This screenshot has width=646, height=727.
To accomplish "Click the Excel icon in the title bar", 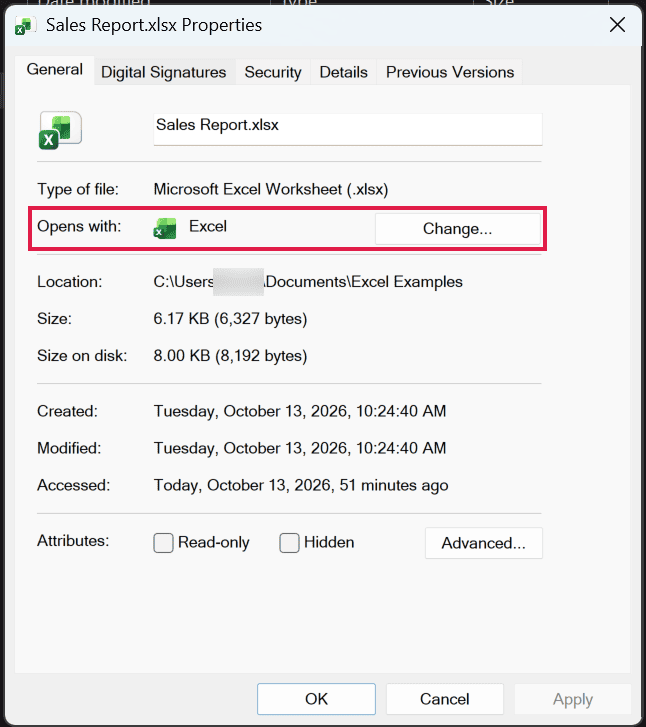I will pos(25,26).
